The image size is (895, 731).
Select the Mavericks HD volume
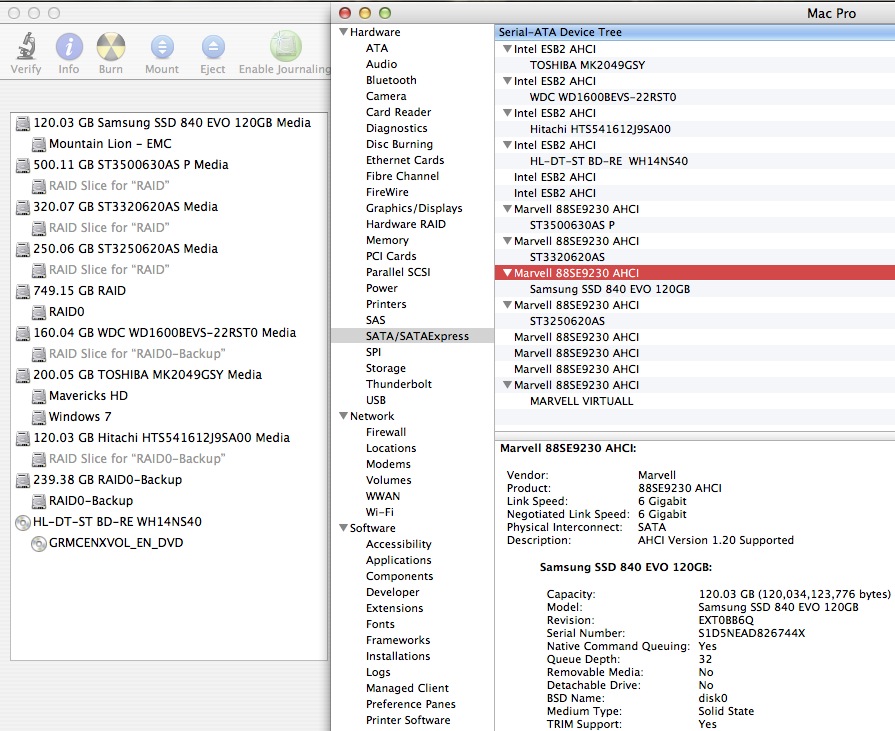88,395
